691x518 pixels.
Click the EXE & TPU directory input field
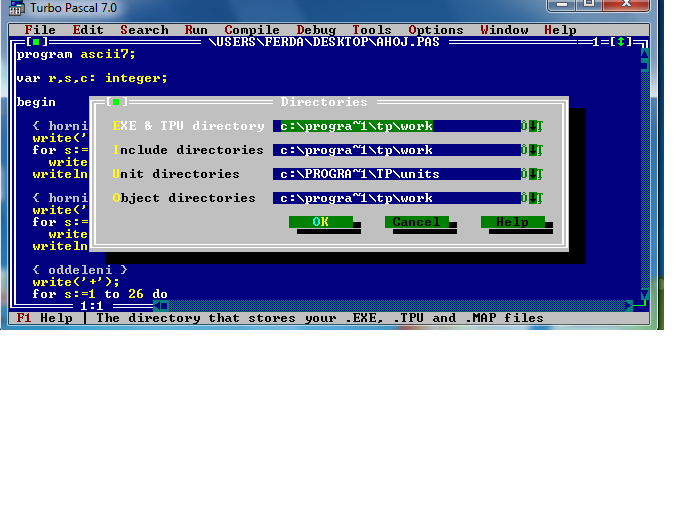click(x=397, y=126)
